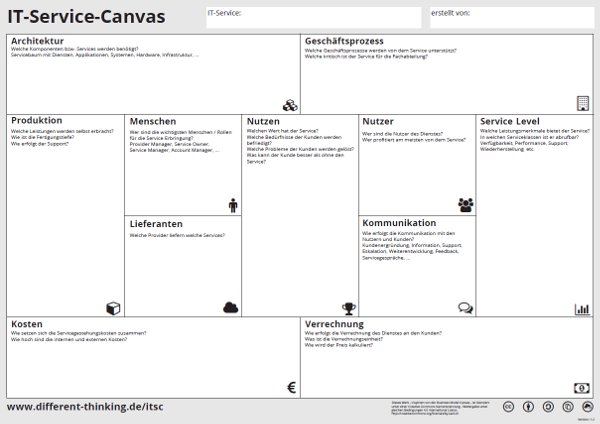Click the building icon in Geschäftsprozess section
This screenshot has width=600, height=424.
[583, 103]
